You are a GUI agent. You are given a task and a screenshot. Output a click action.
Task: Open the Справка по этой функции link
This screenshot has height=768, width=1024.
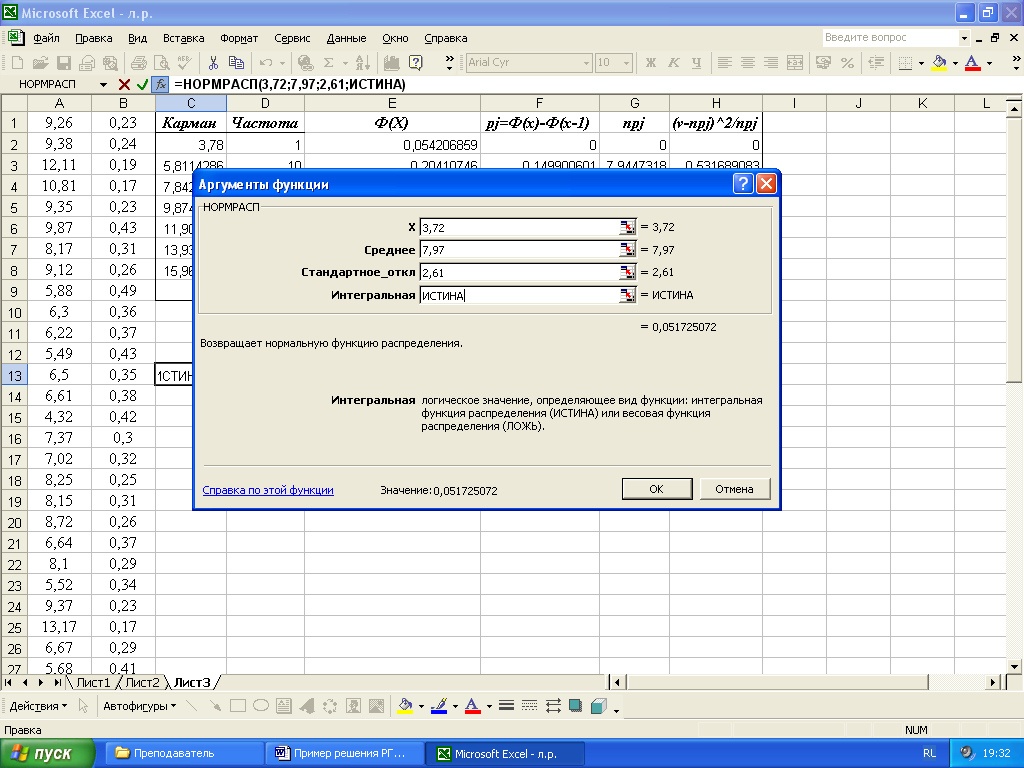tap(268, 490)
